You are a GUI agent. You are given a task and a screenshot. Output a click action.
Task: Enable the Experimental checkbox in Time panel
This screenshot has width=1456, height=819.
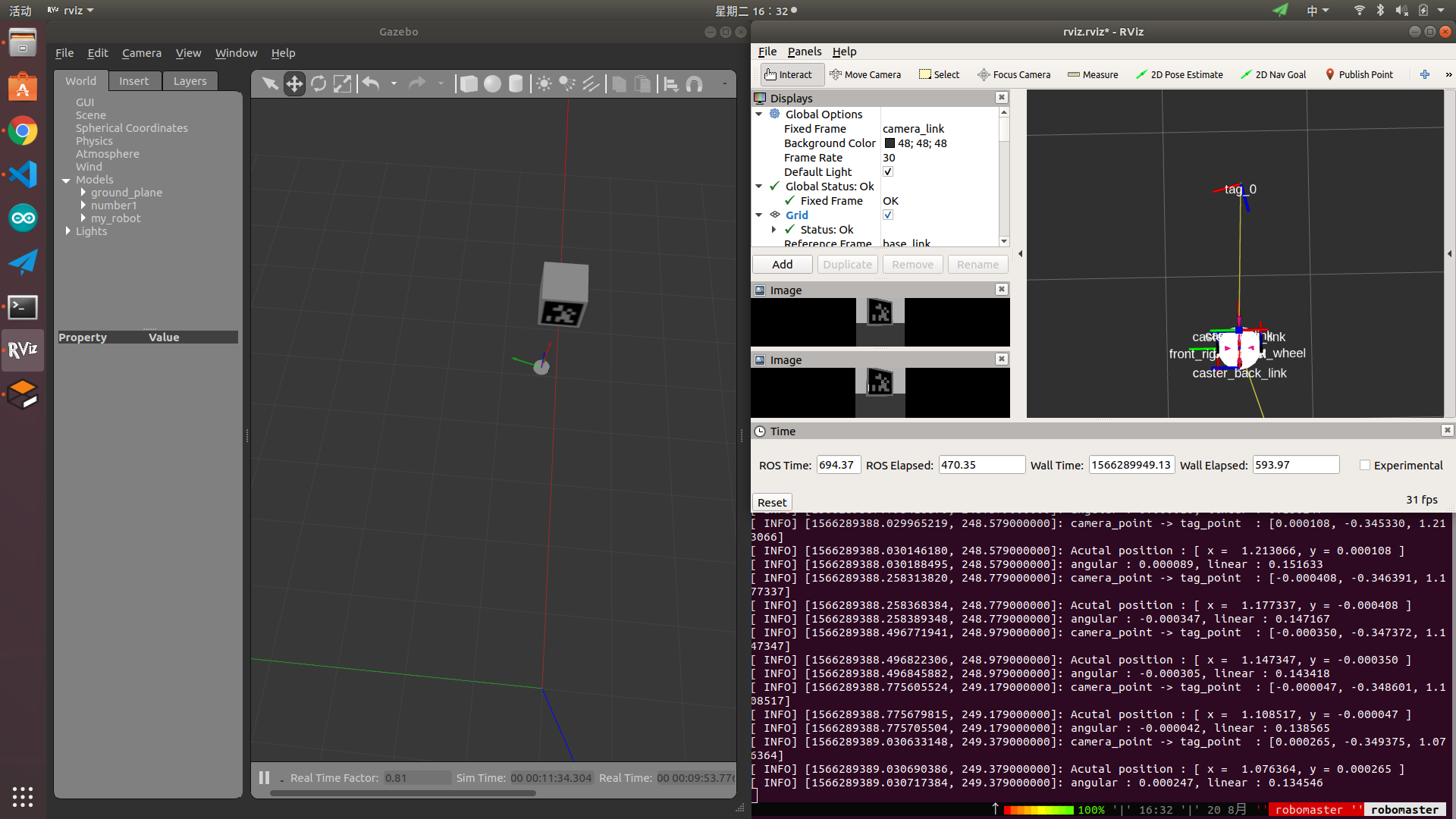pos(1365,466)
